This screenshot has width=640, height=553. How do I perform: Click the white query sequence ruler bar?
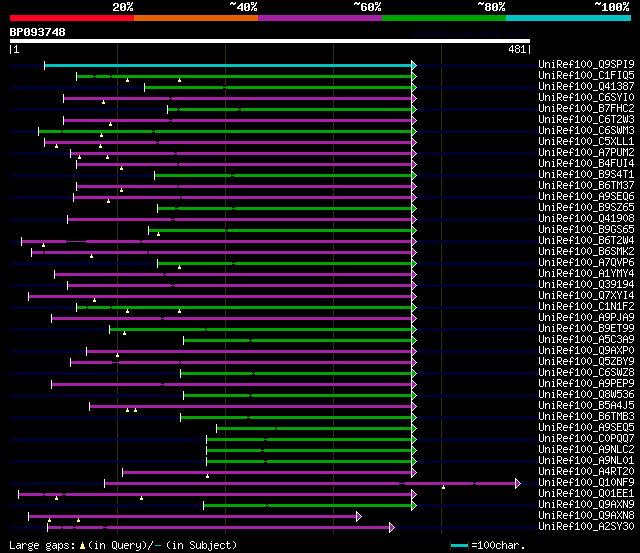click(x=270, y=41)
